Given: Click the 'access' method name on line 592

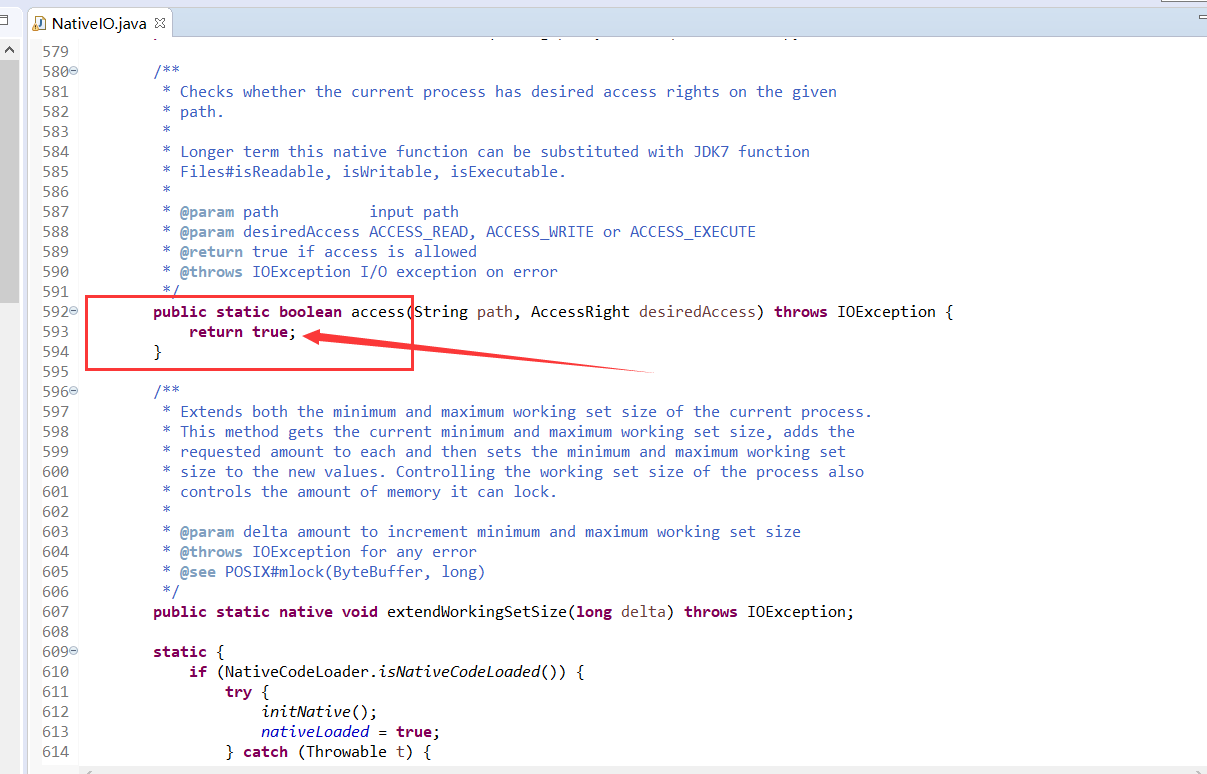Looking at the screenshot, I should (378, 311).
